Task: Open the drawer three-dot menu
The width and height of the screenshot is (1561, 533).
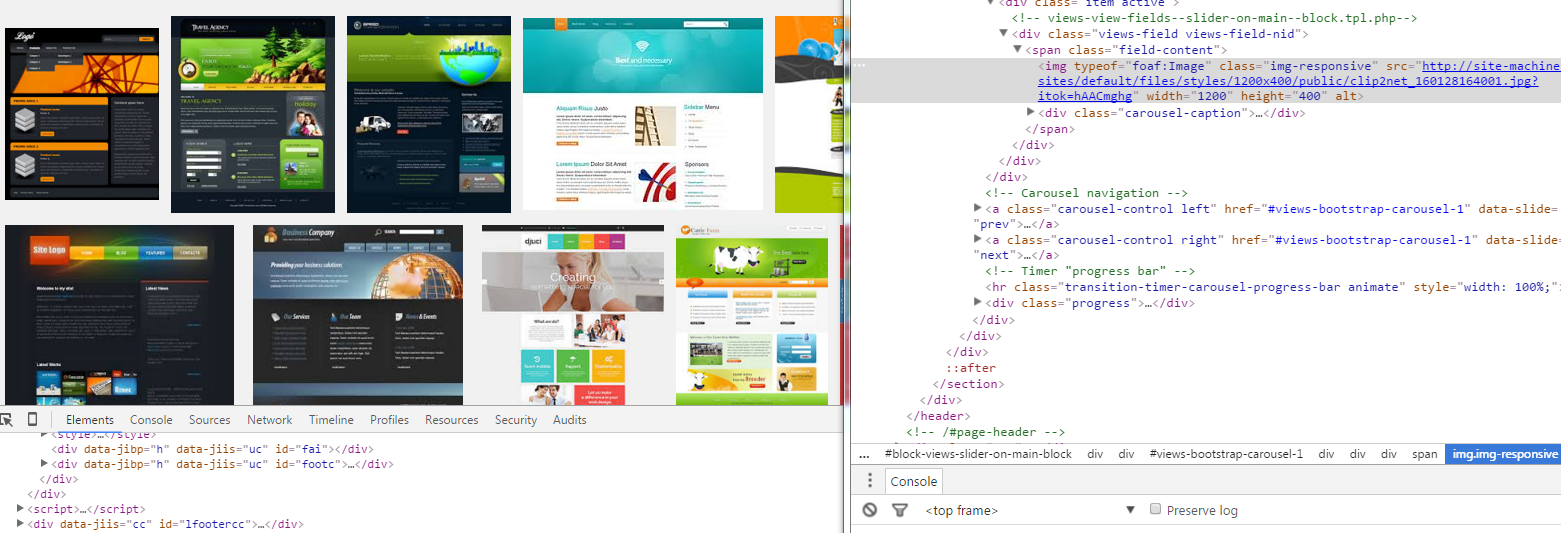Action: click(x=870, y=481)
